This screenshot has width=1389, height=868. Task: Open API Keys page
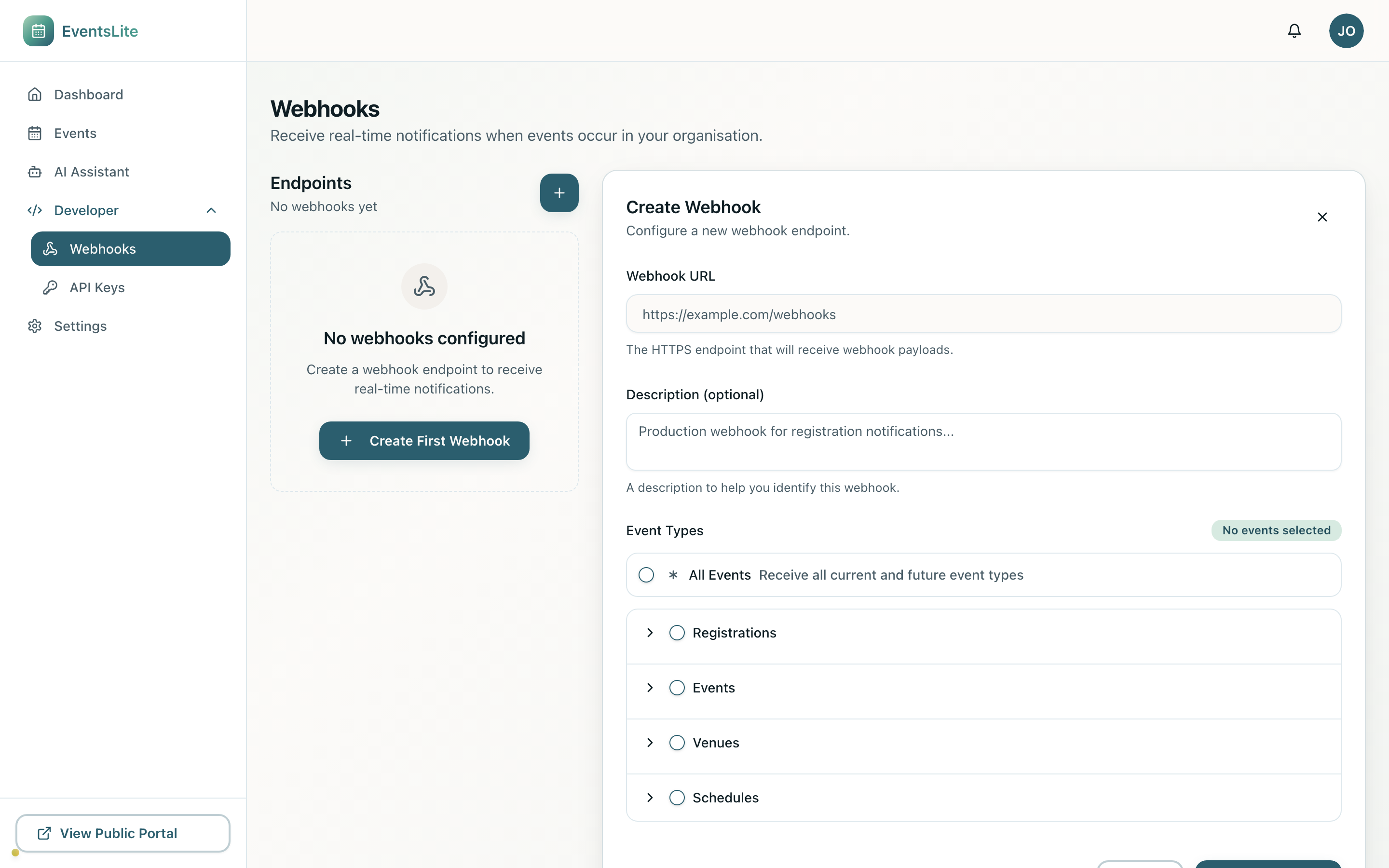click(x=130, y=287)
